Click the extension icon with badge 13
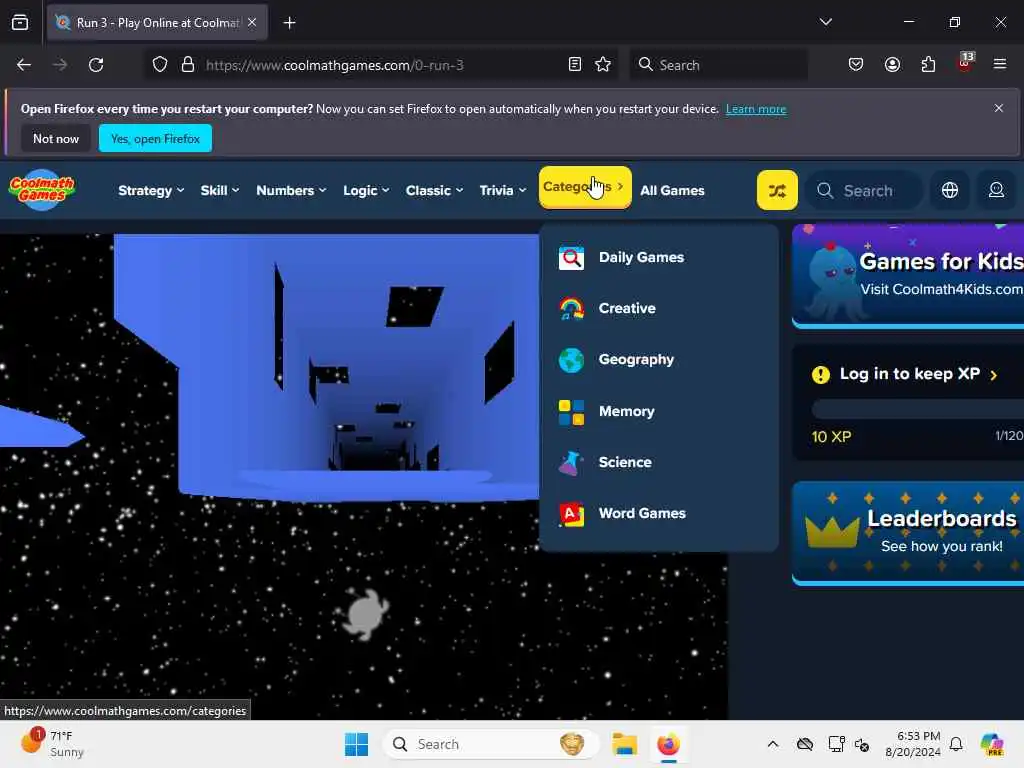The image size is (1024, 768). click(965, 63)
